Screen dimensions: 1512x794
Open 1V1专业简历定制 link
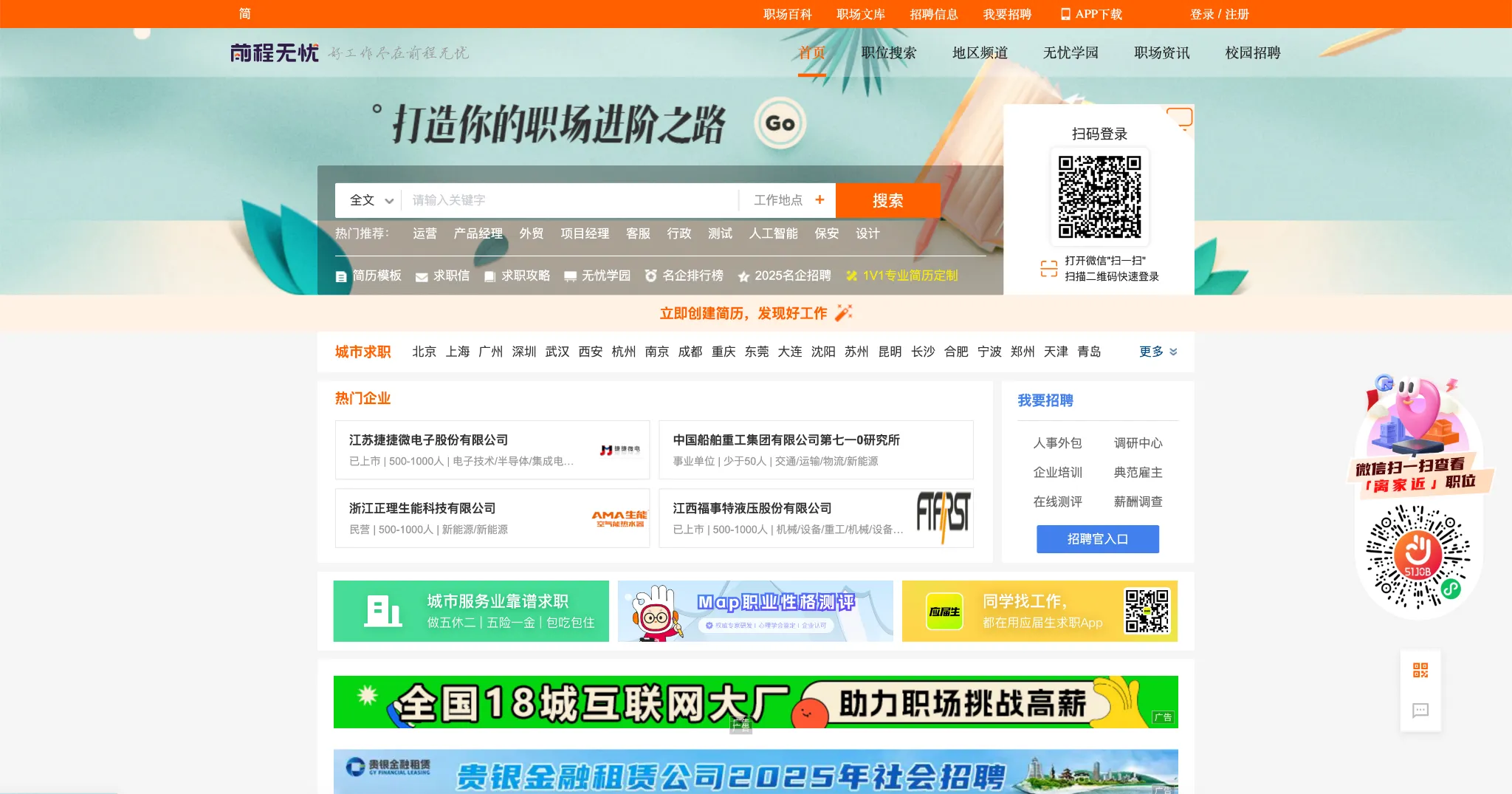click(901, 275)
